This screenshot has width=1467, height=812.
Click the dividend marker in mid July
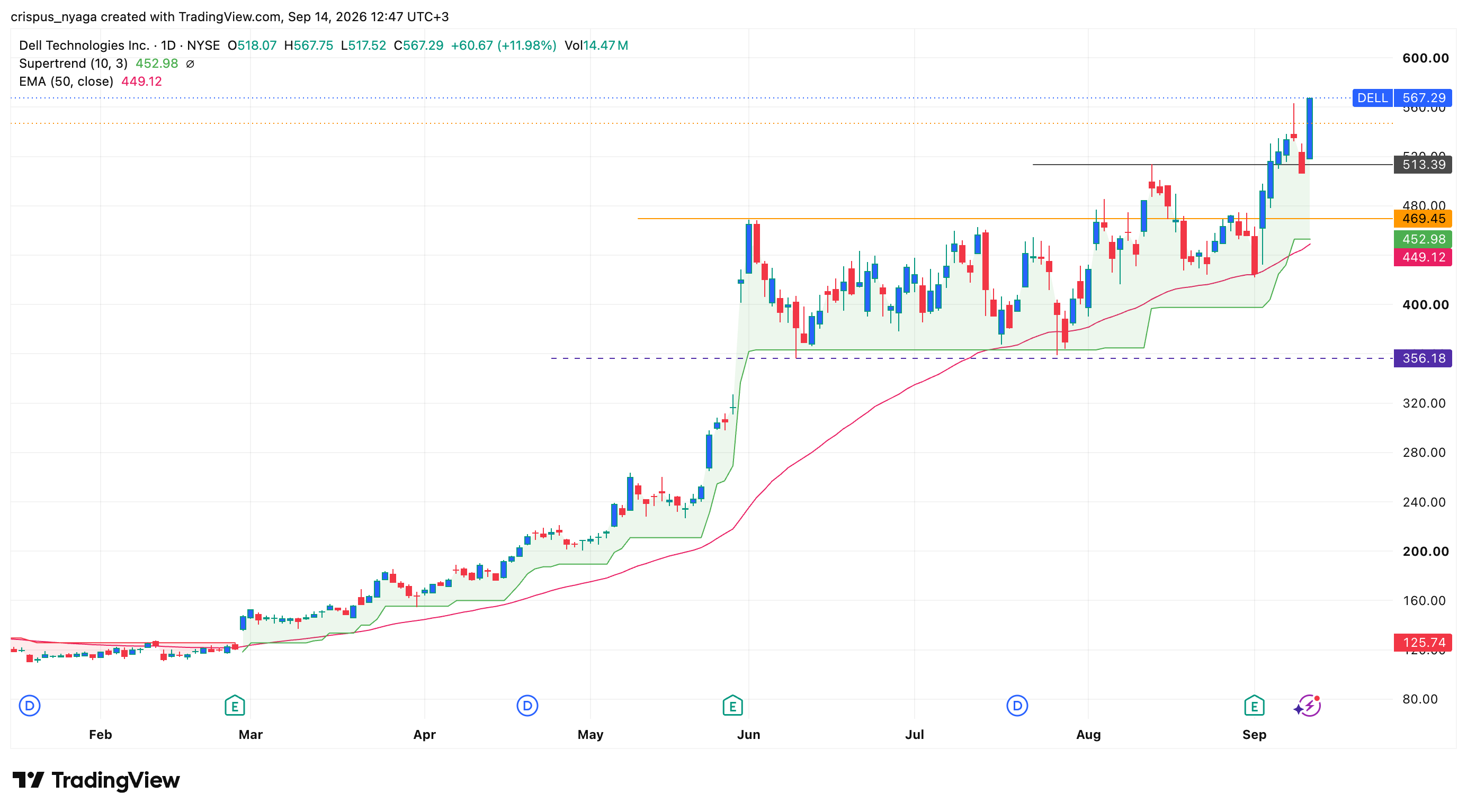[1017, 706]
